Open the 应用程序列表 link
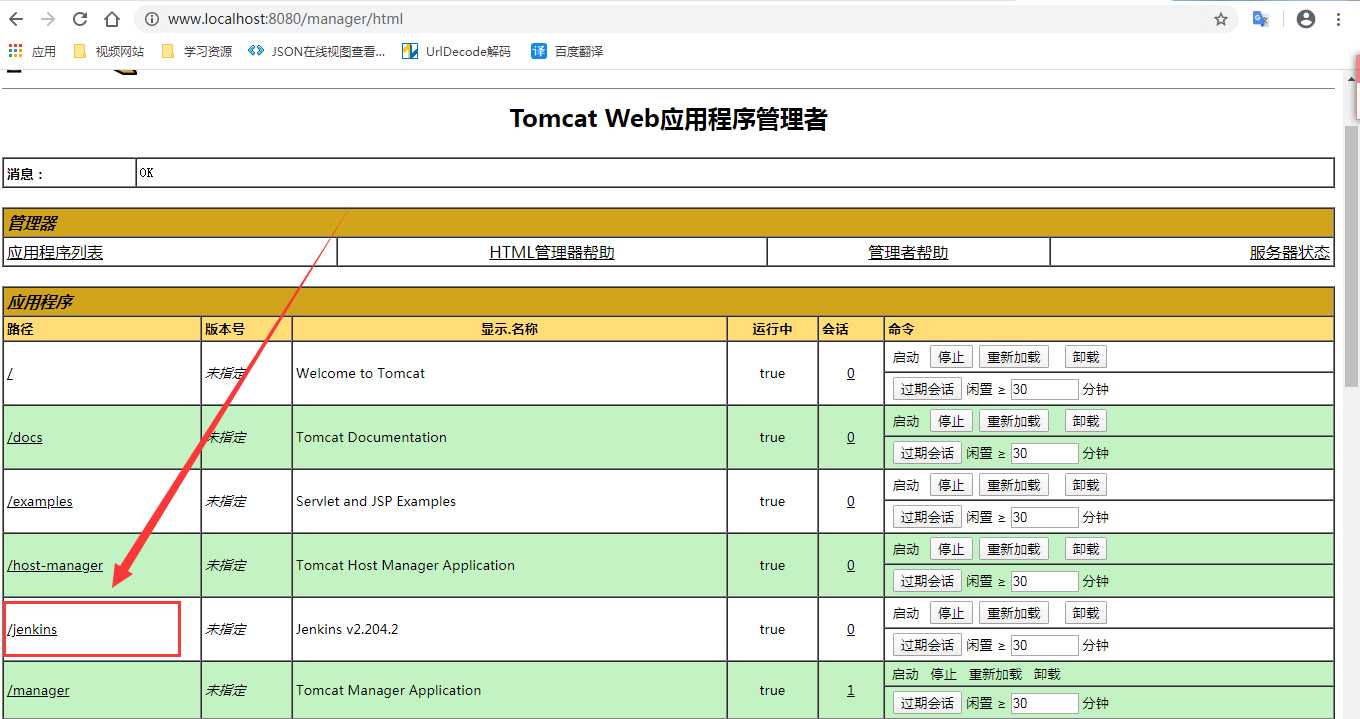This screenshot has height=719, width=1360. point(55,252)
